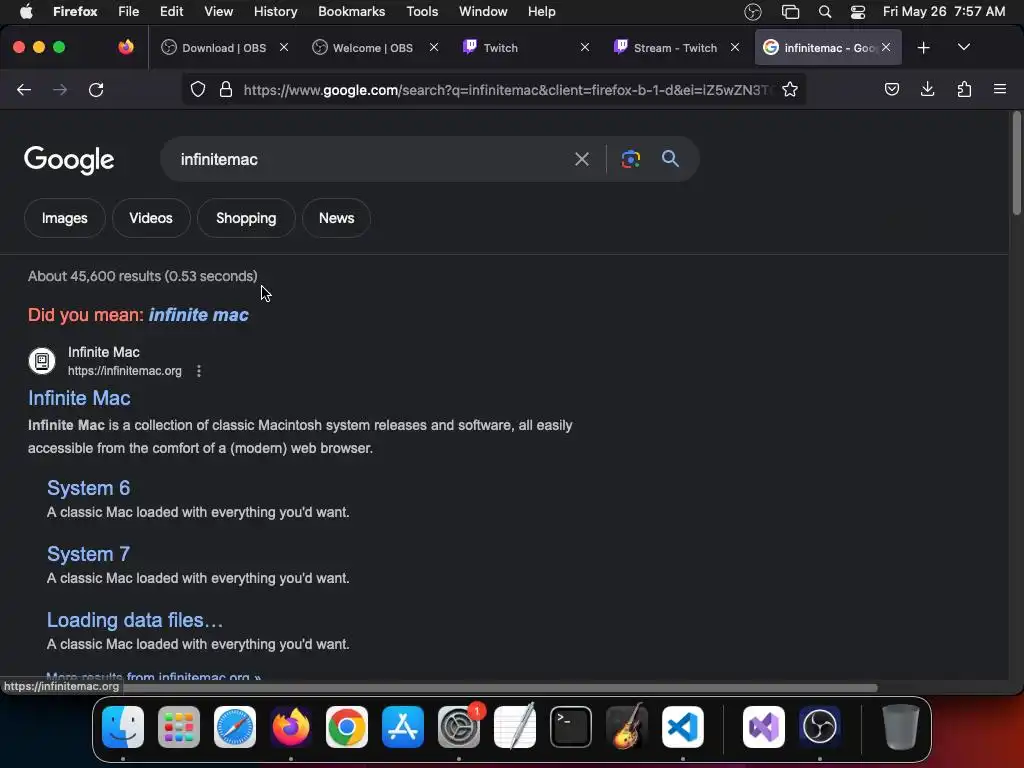This screenshot has height=768, width=1024.
Task: Open the extensions puzzle icon
Action: (x=964, y=89)
